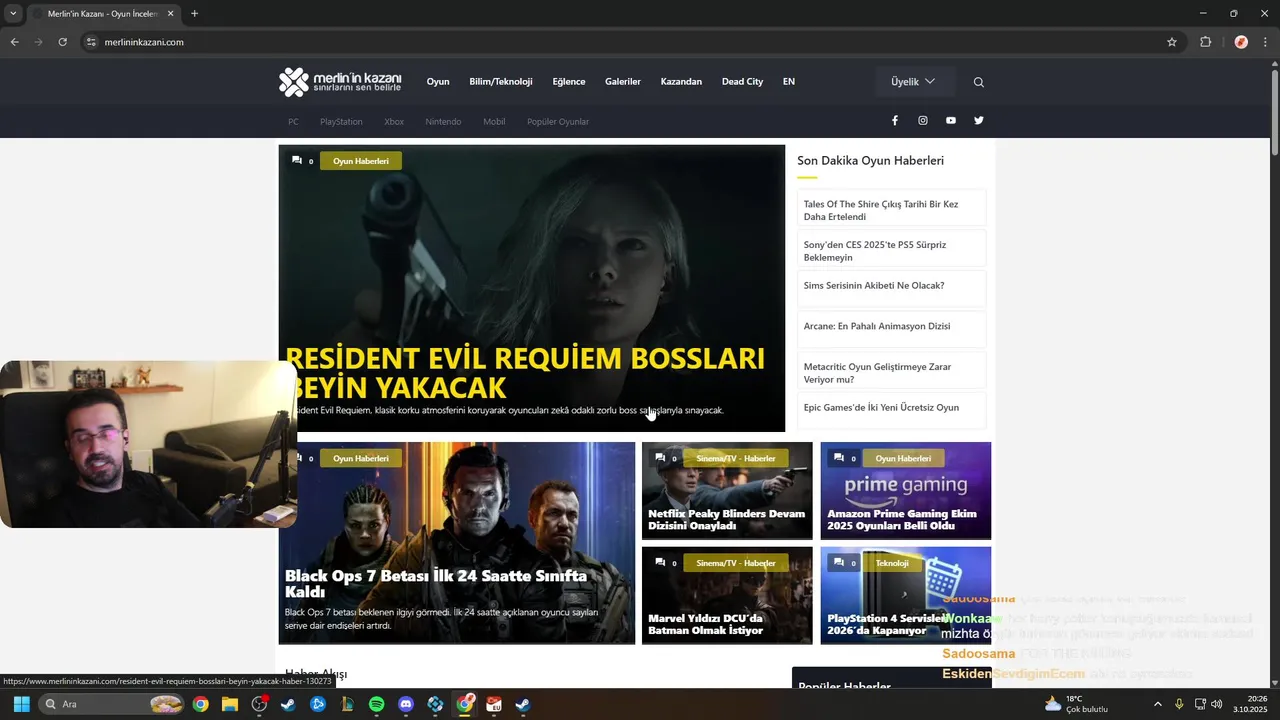Click comment icon on PlayStation 4 card

839,563
